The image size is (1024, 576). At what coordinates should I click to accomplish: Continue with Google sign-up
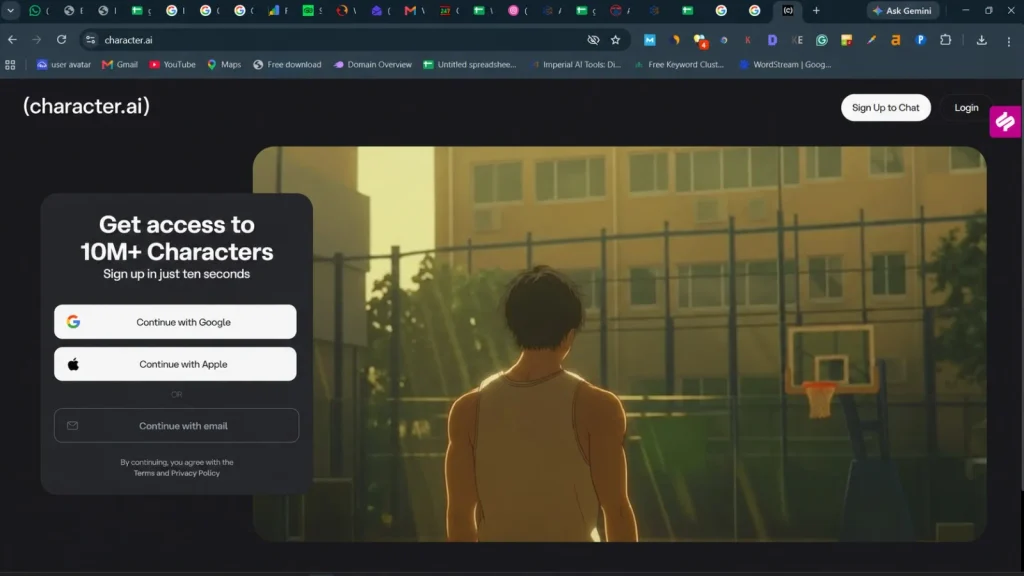tap(175, 322)
